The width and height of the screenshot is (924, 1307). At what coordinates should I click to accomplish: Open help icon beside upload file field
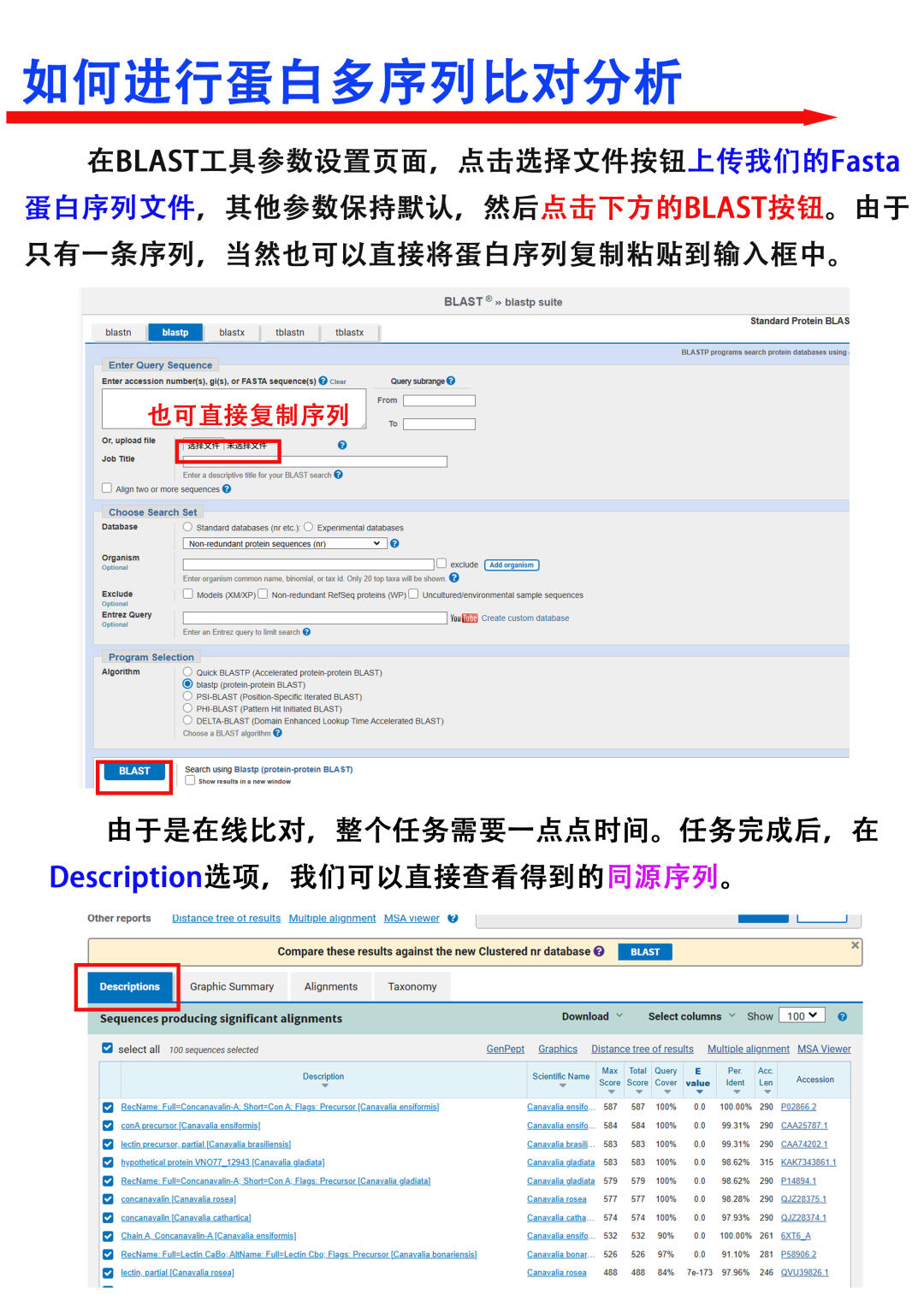(342, 445)
